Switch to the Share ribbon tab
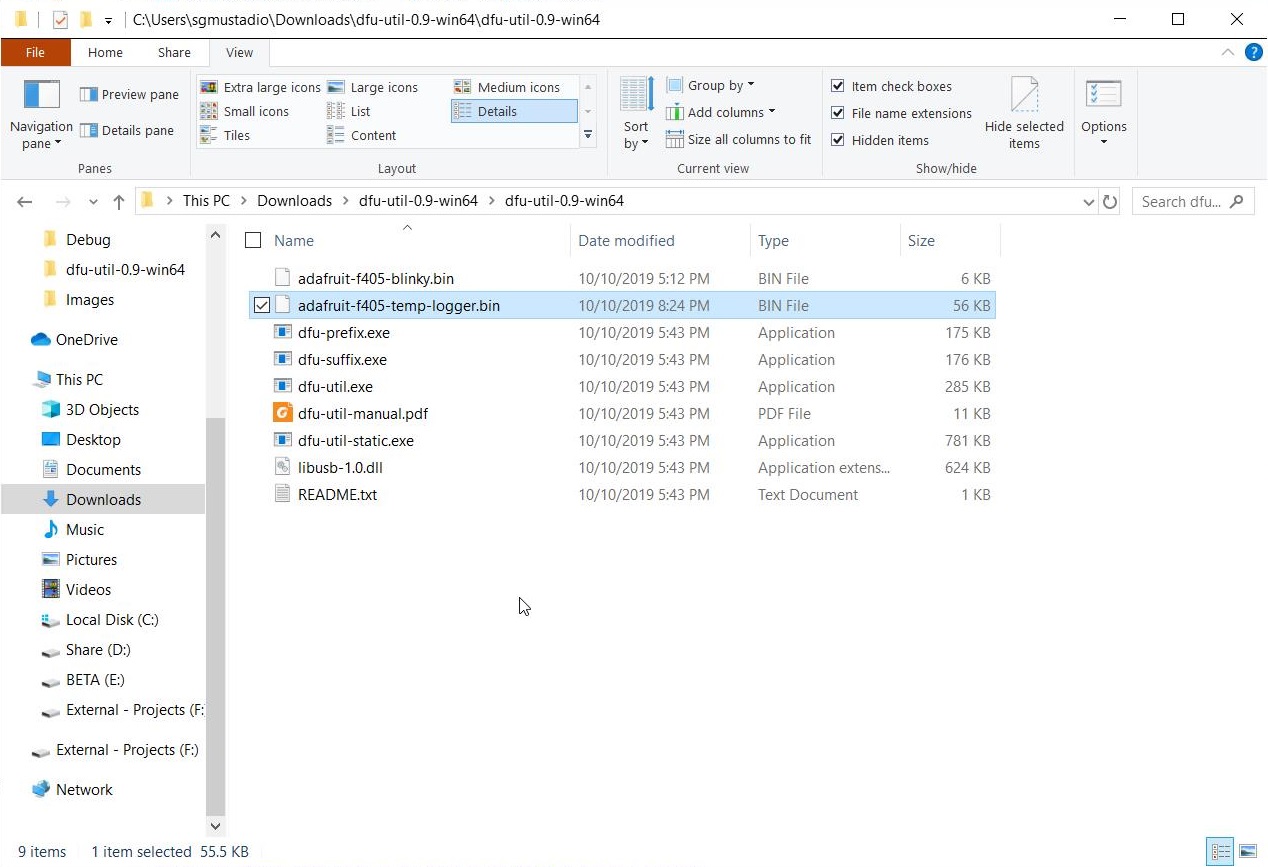Screen dimensions: 1268x867 point(173,52)
